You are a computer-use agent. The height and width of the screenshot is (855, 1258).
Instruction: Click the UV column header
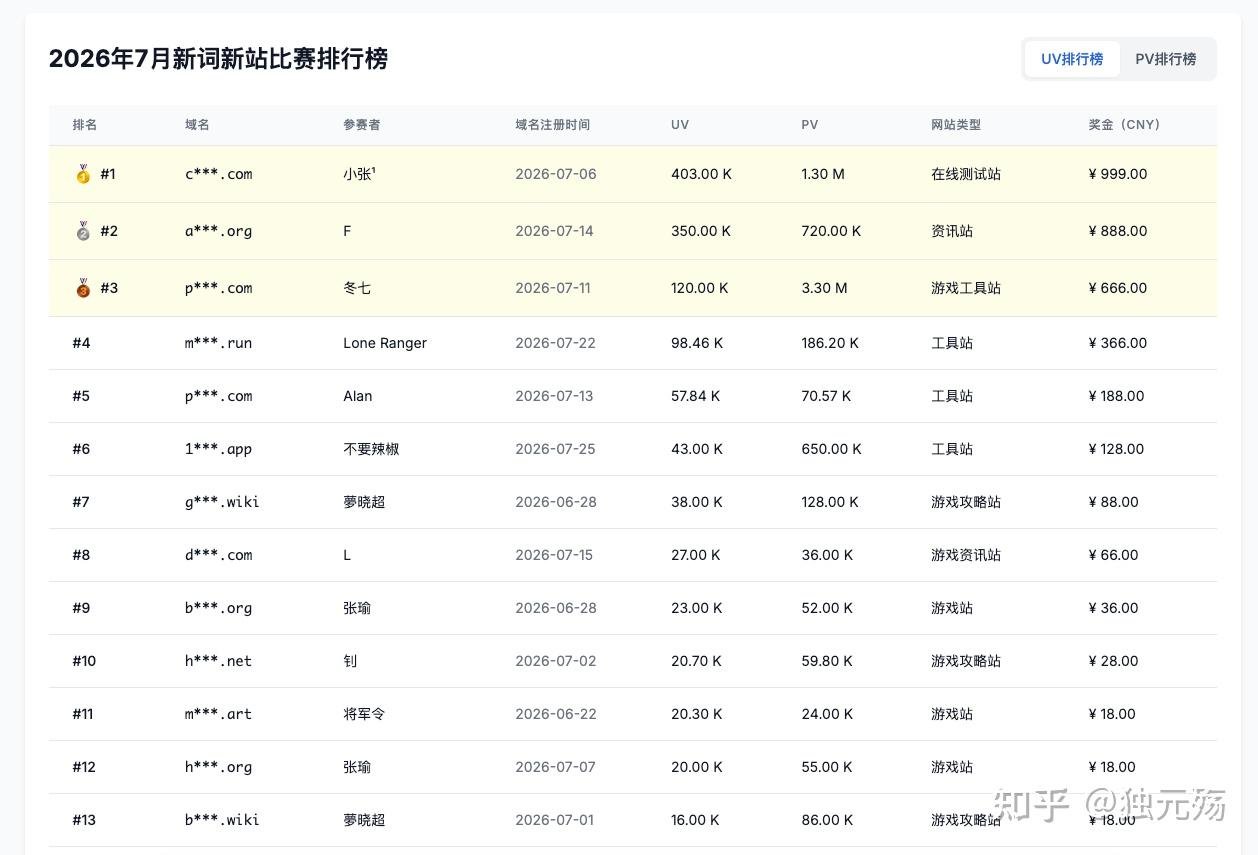pyautogui.click(x=680, y=125)
